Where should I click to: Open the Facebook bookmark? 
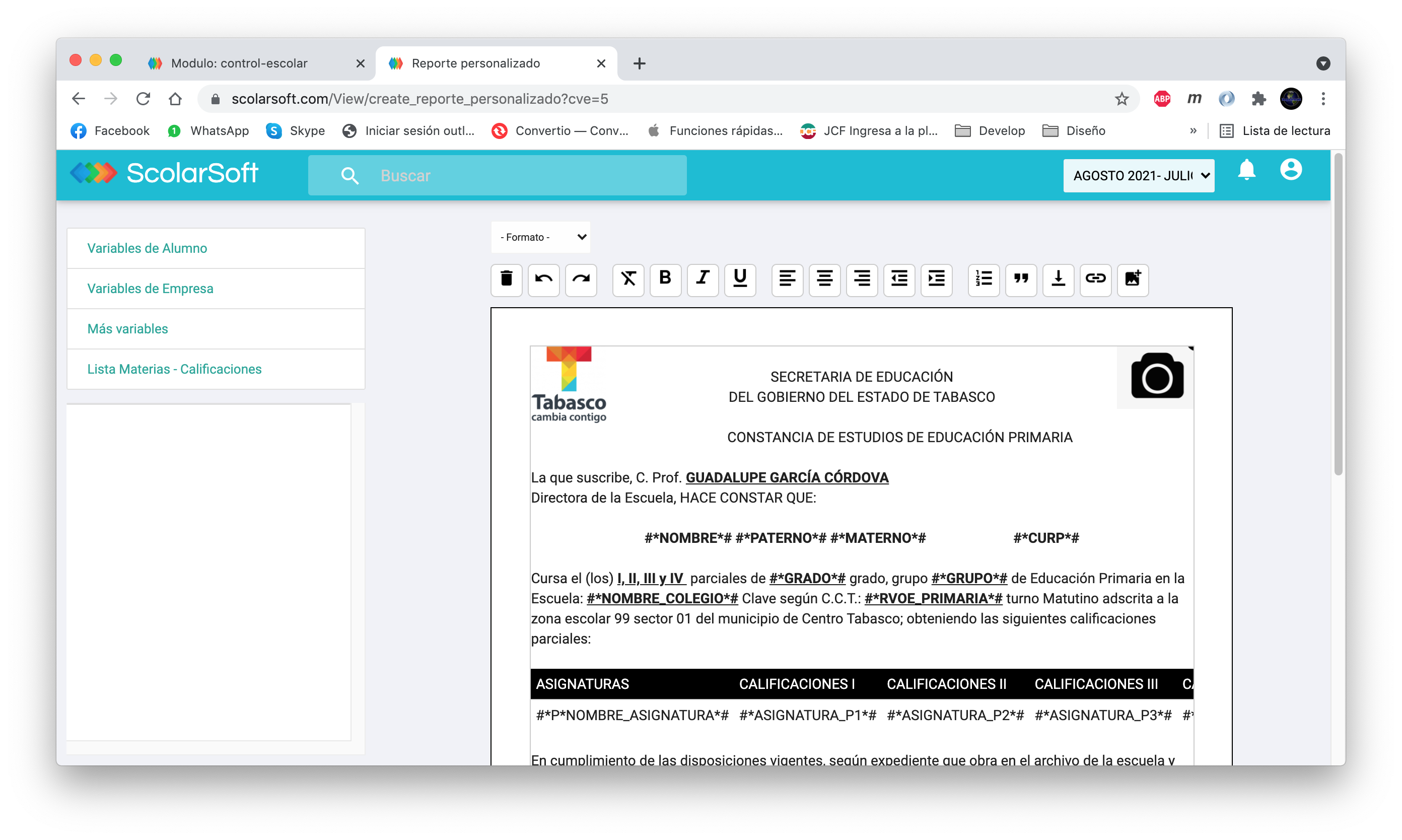[x=110, y=131]
